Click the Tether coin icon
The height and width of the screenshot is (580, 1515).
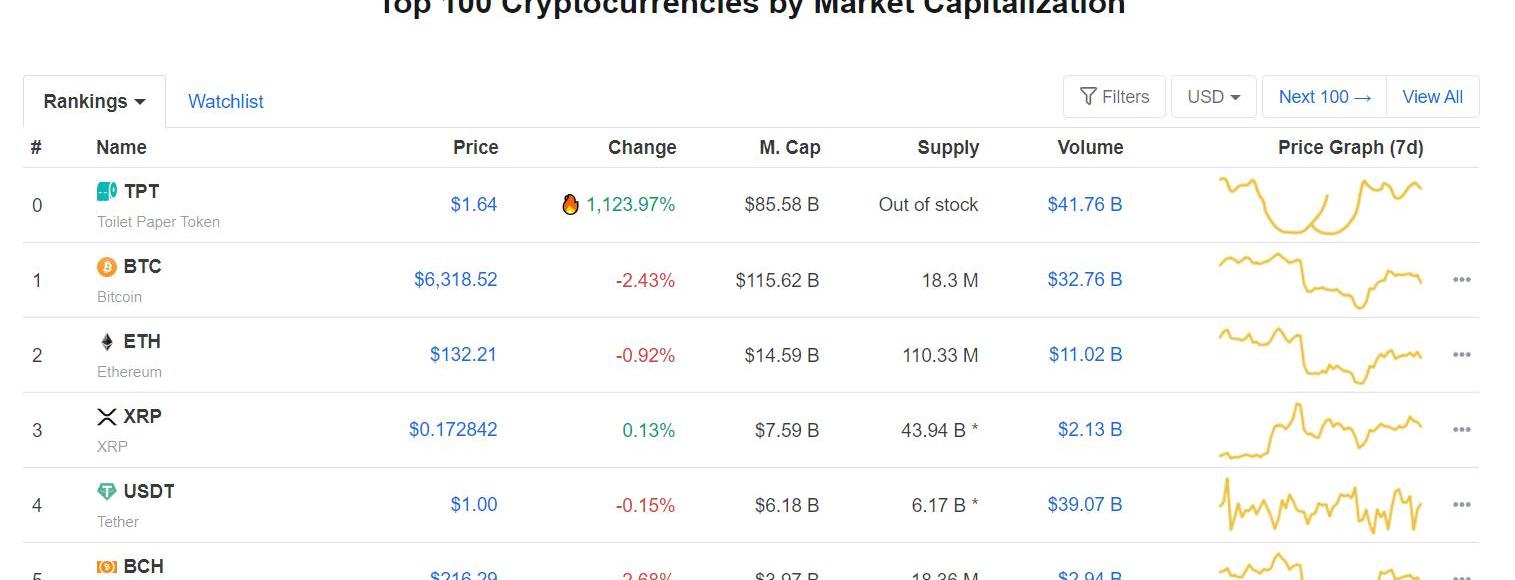click(106, 492)
